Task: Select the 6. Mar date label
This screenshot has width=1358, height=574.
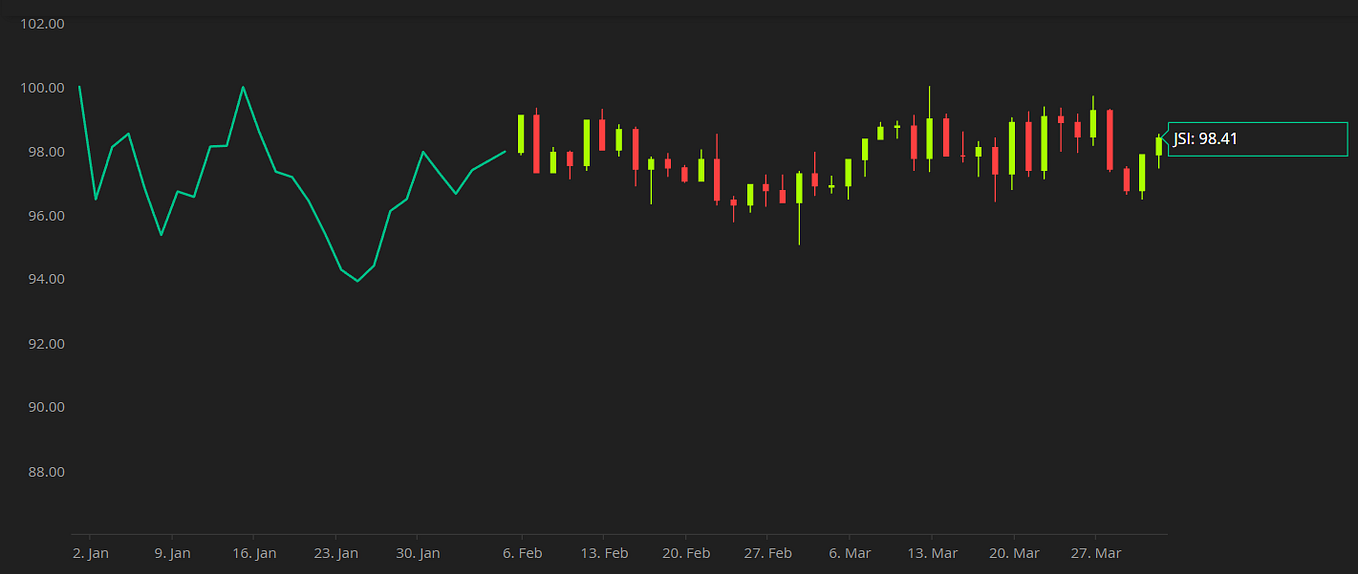Action: click(850, 553)
